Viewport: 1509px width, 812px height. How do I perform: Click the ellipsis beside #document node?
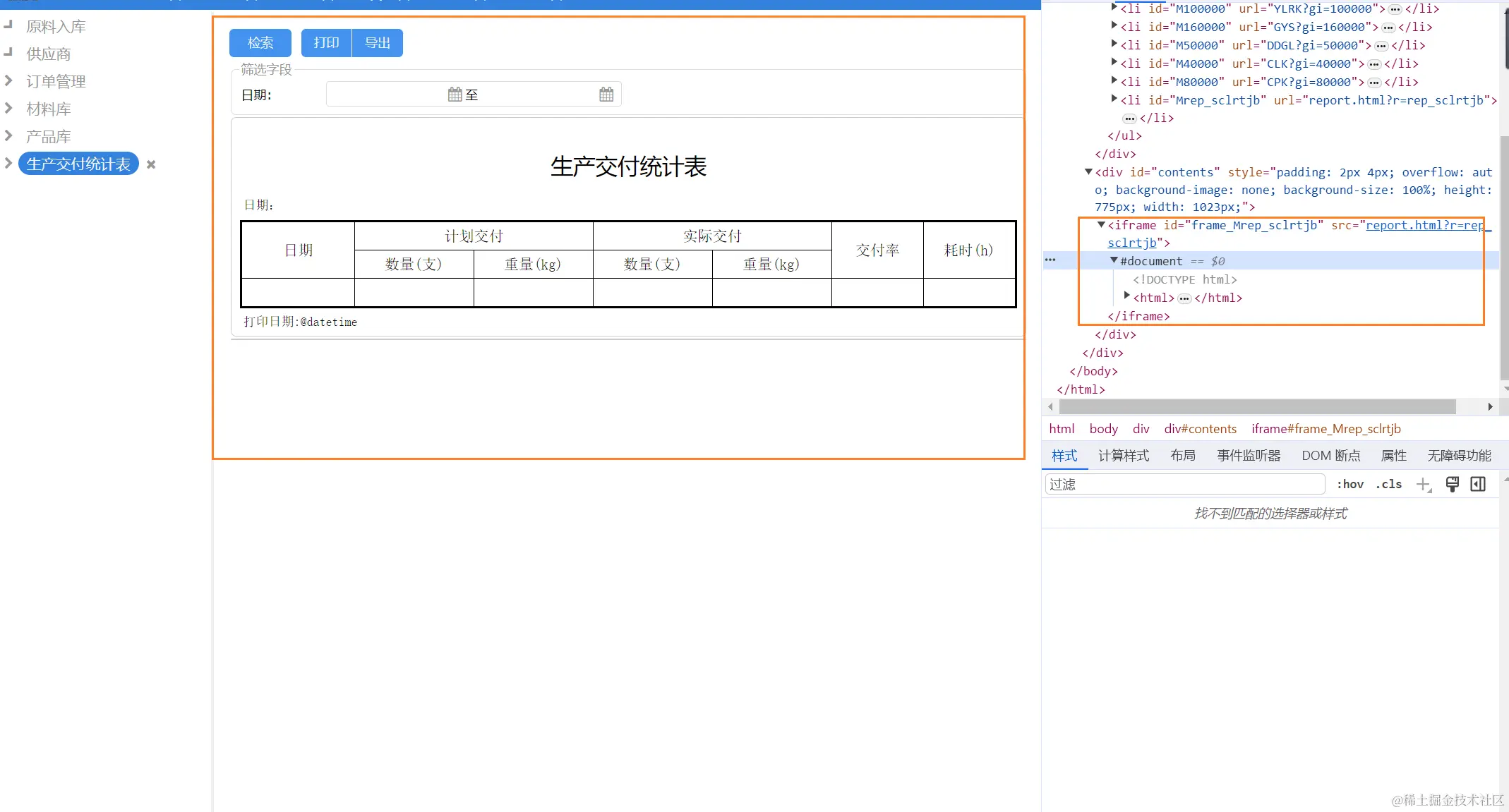point(1050,260)
